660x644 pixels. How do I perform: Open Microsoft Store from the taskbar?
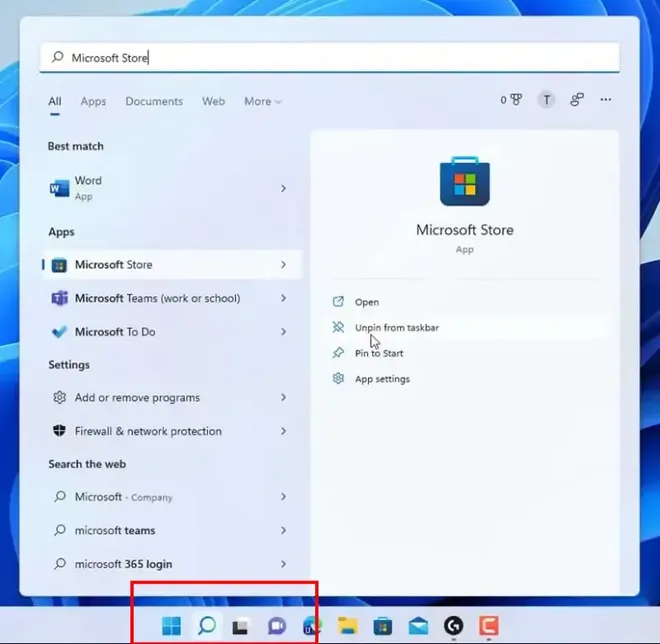click(x=383, y=626)
